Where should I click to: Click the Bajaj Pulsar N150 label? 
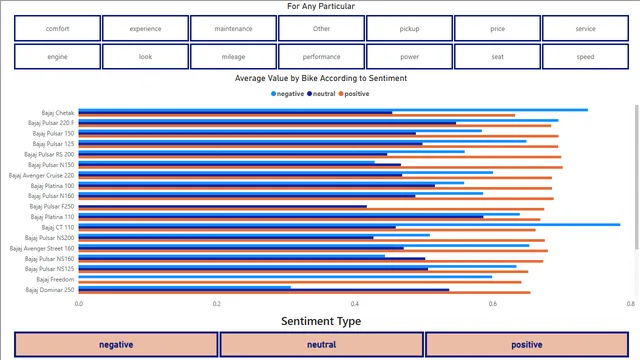tap(51, 165)
